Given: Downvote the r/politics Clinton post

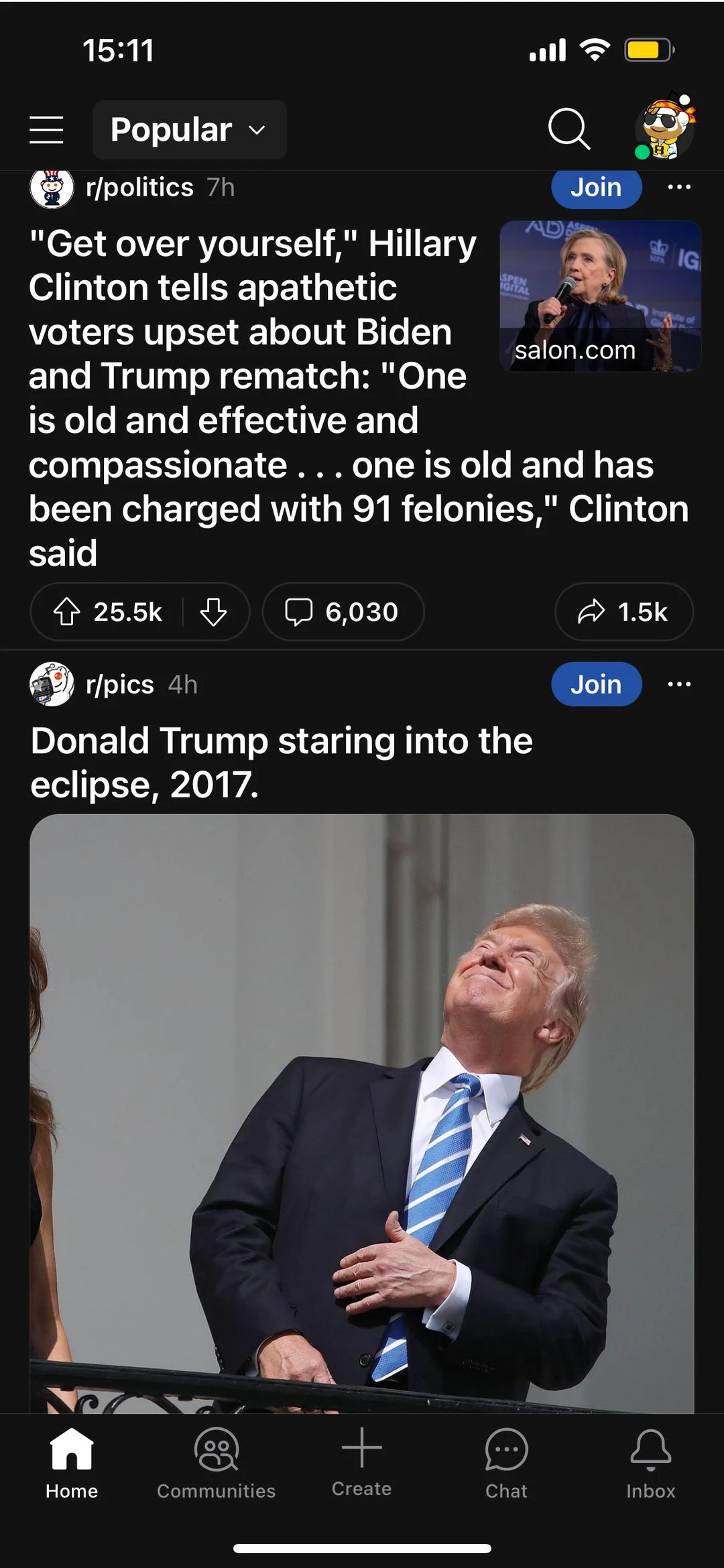Looking at the screenshot, I should point(213,612).
